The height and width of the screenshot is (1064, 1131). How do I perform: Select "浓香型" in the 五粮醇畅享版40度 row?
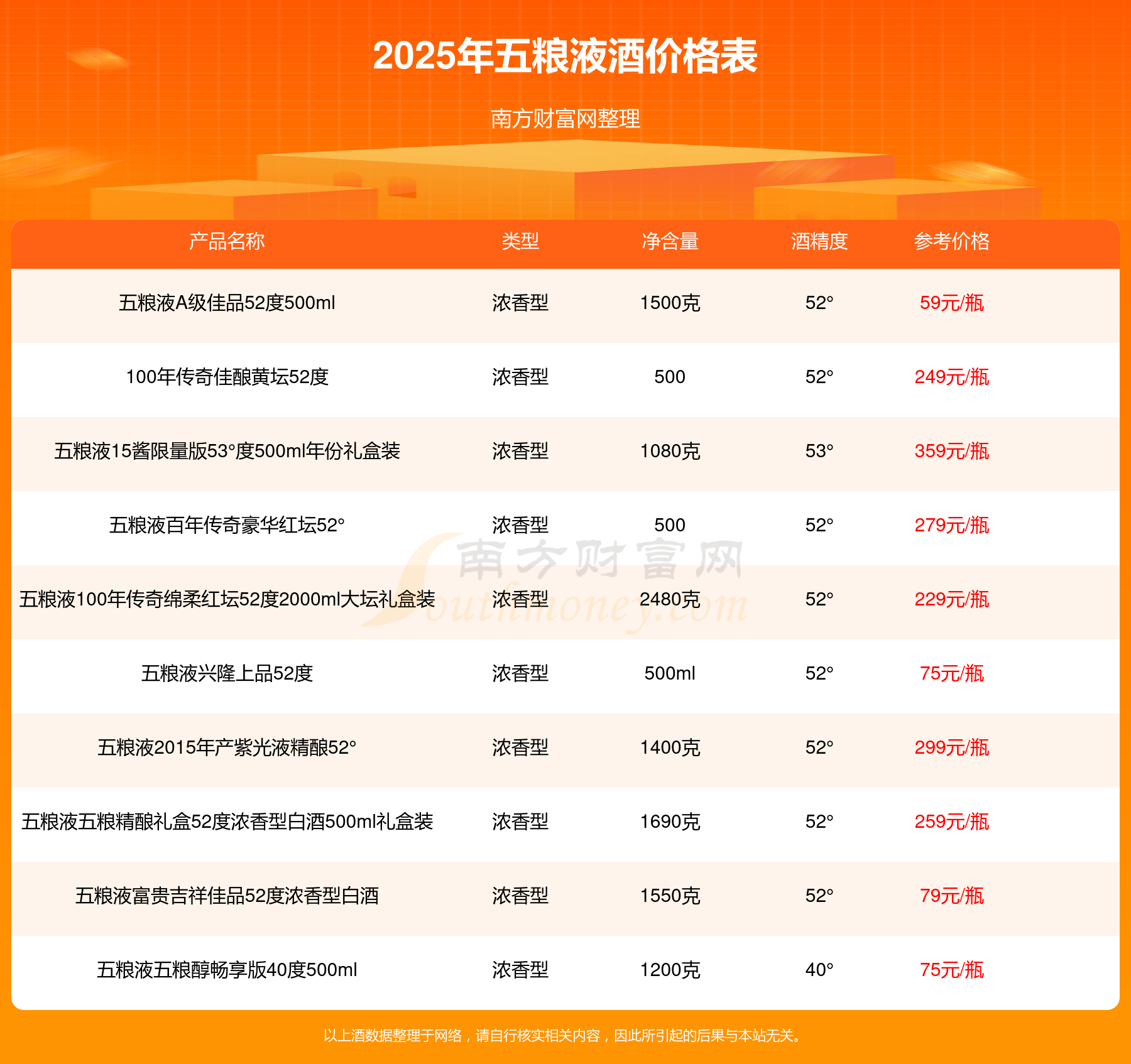point(520,970)
